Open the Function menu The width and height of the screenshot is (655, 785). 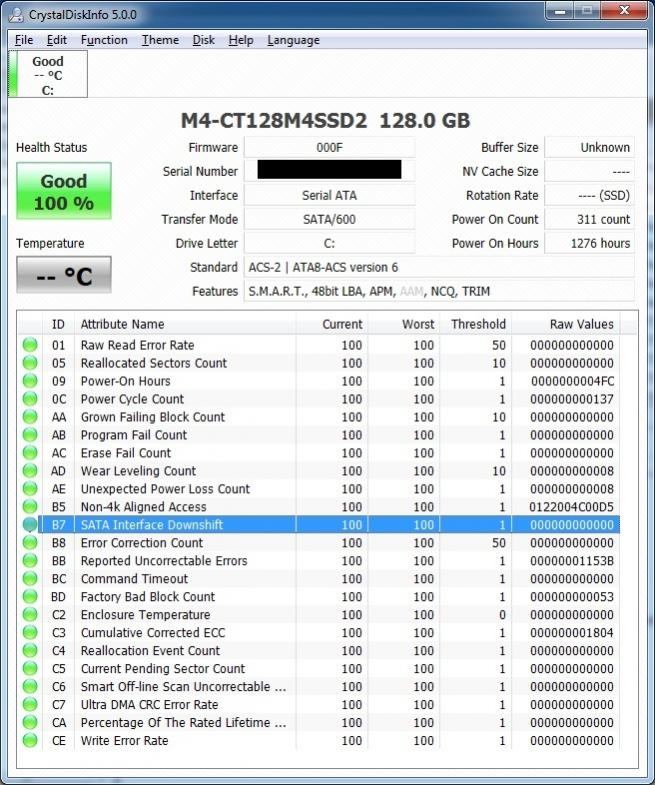click(104, 40)
